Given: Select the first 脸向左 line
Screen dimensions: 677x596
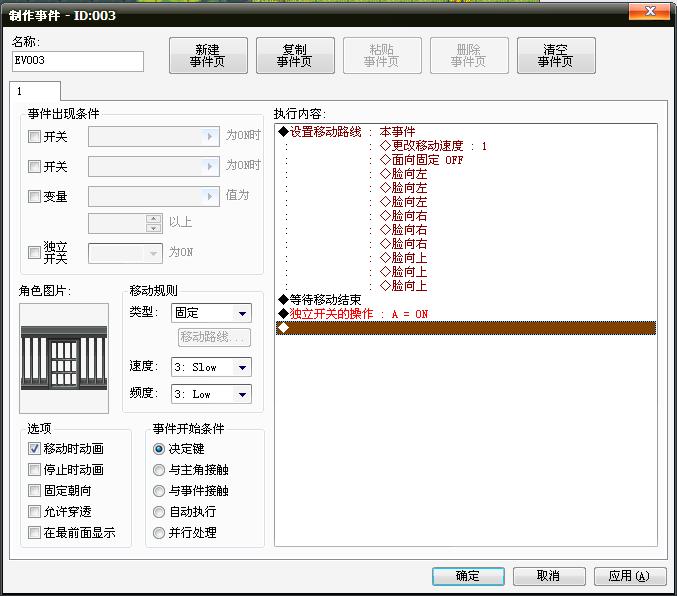Looking at the screenshot, I should 466,174.
